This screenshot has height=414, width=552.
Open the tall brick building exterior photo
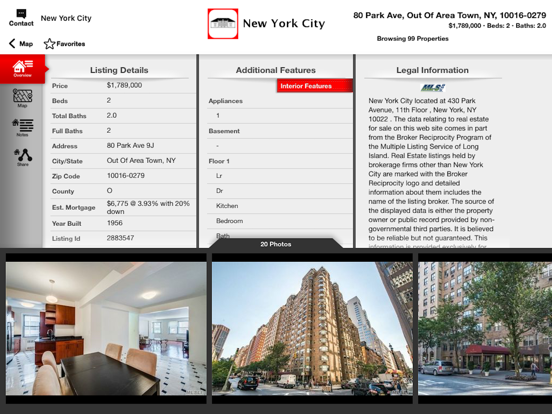click(312, 328)
